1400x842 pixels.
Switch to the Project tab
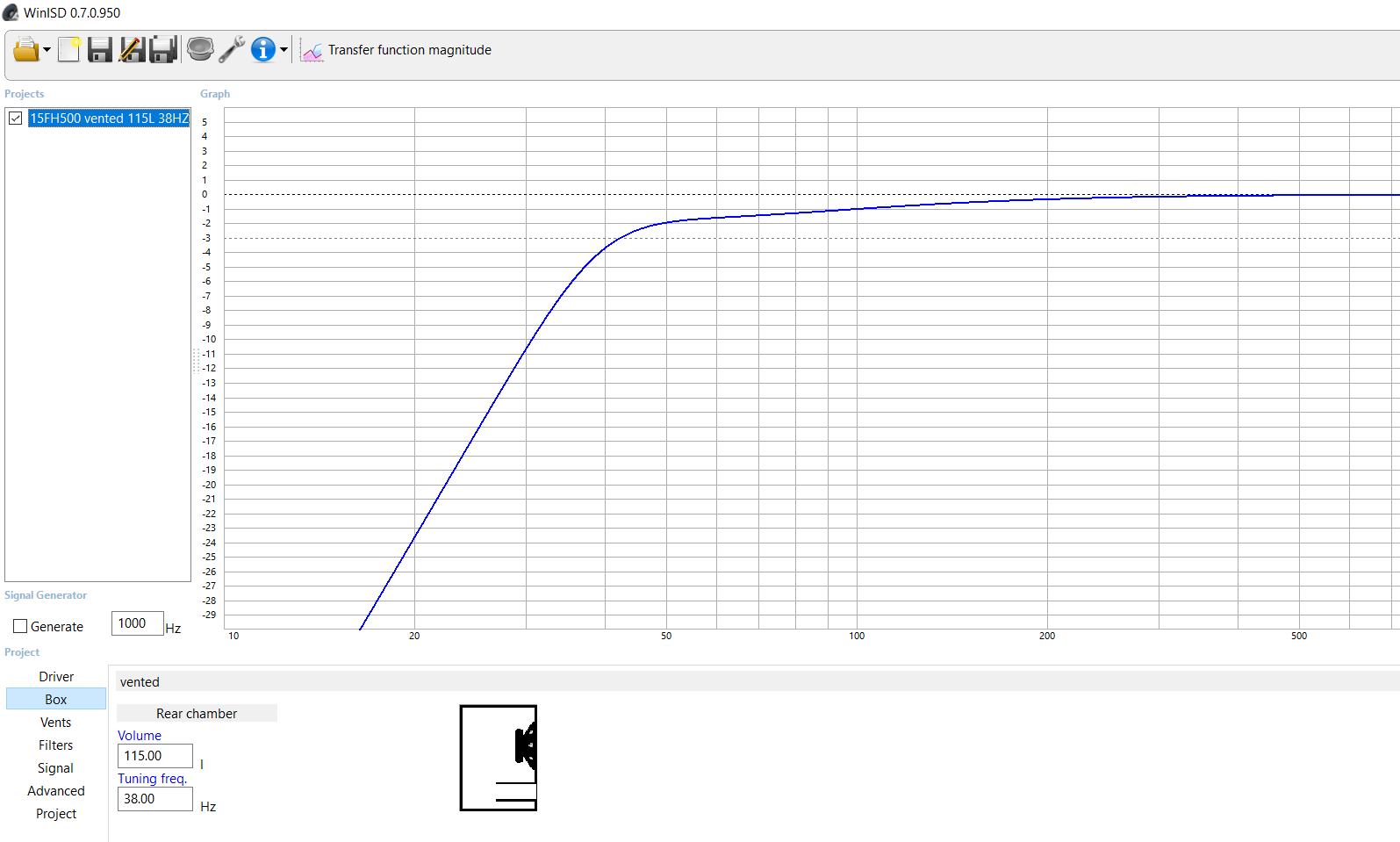(x=56, y=813)
